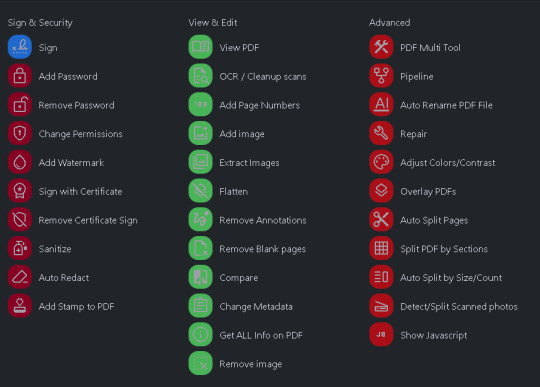Select the Add Page Numbers icon
This screenshot has height=387, width=540.
pyautogui.click(x=200, y=104)
